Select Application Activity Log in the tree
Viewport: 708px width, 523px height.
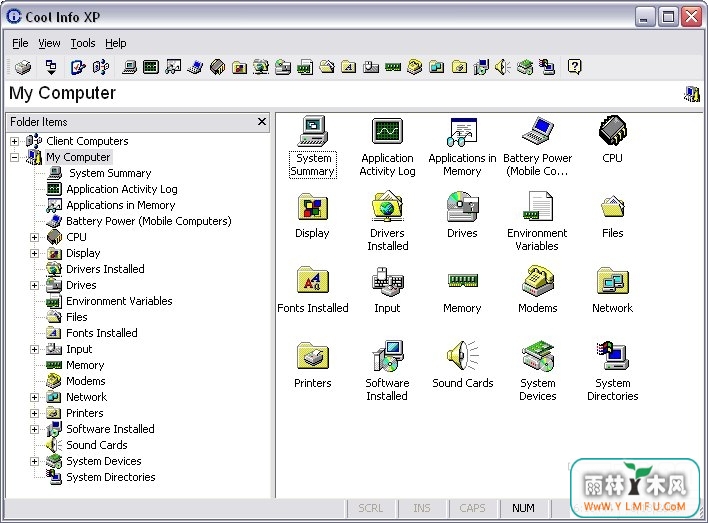121,189
